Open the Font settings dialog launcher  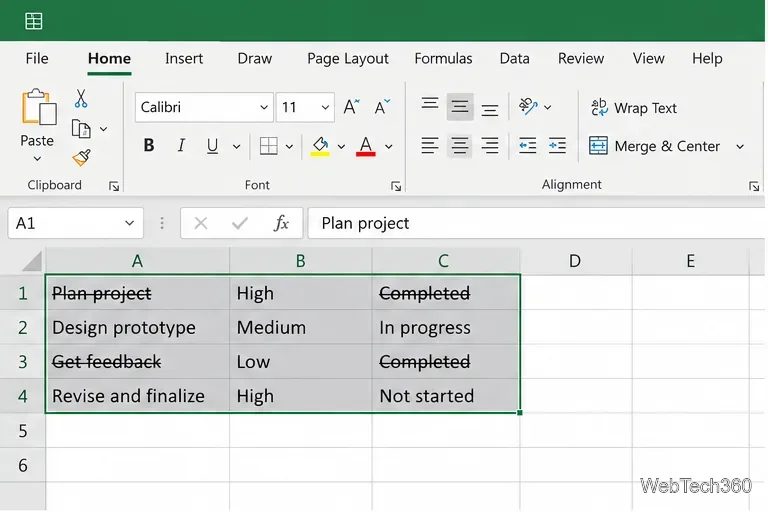coord(396,186)
